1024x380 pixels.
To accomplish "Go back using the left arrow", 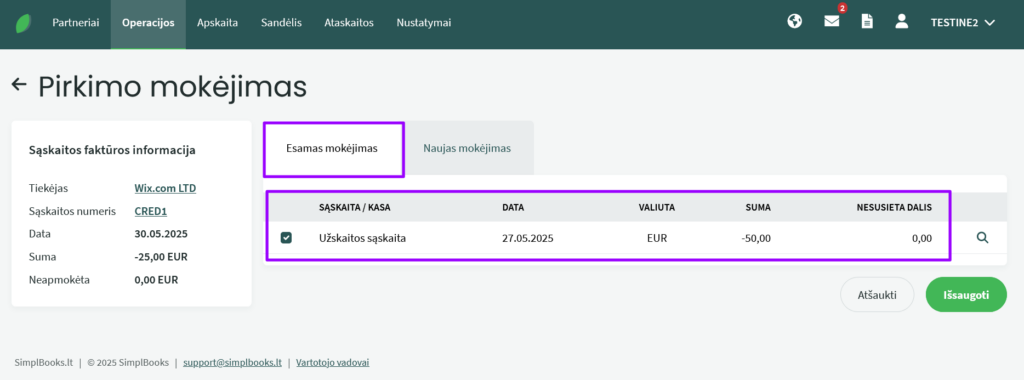I will 19,84.
